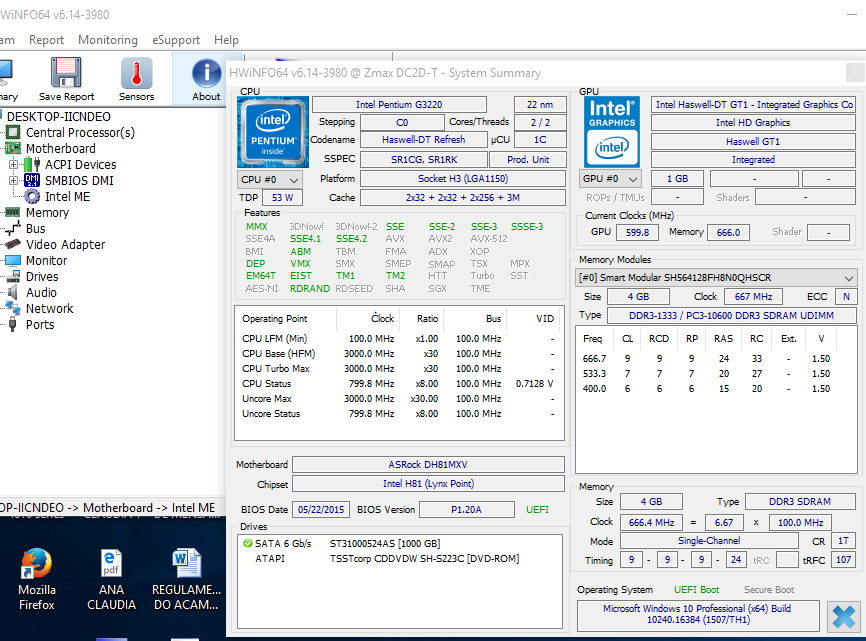866x641 pixels.
Task: Click the Drives tree icon
Action: 13,277
